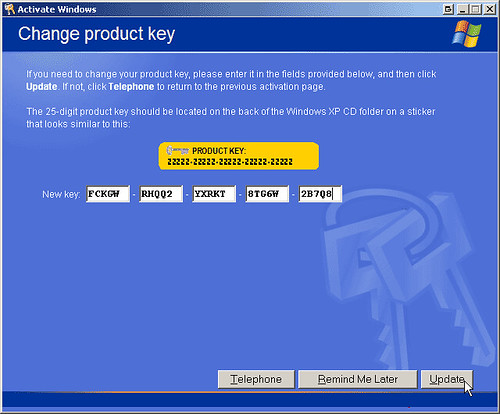This screenshot has width=500, height=414.
Task: Click the Telephone button
Action: point(256,379)
